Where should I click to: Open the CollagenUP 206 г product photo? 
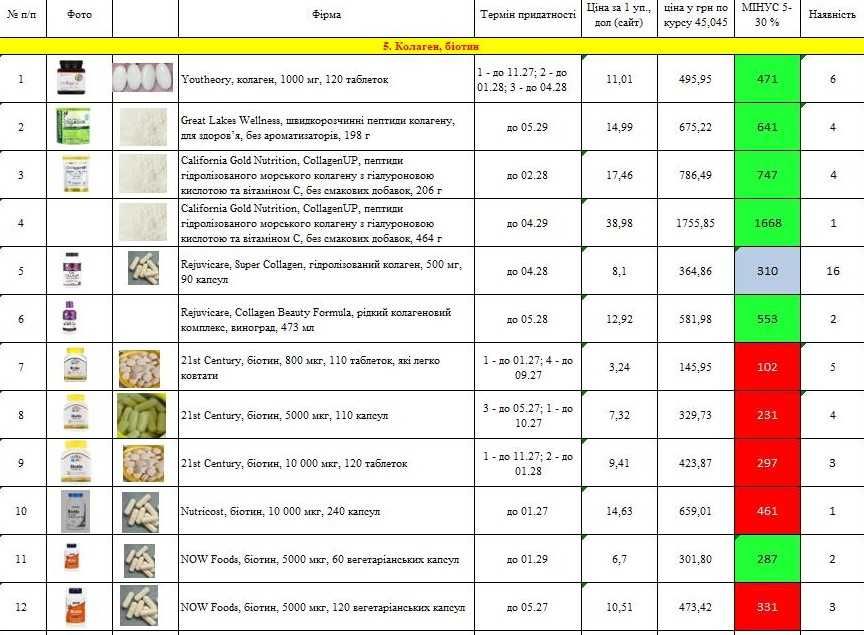pos(75,174)
